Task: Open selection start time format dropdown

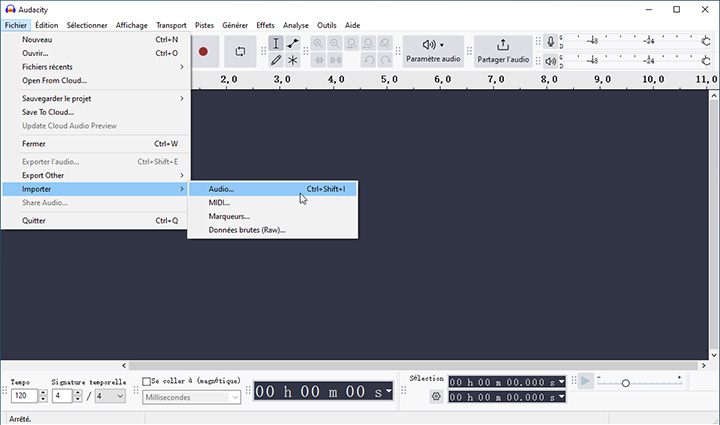Action: click(561, 382)
